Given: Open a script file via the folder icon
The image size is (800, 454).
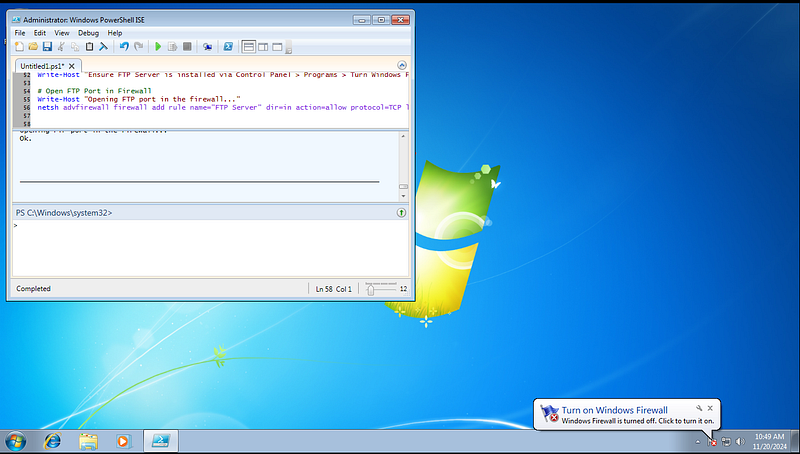Looking at the screenshot, I should point(33,47).
